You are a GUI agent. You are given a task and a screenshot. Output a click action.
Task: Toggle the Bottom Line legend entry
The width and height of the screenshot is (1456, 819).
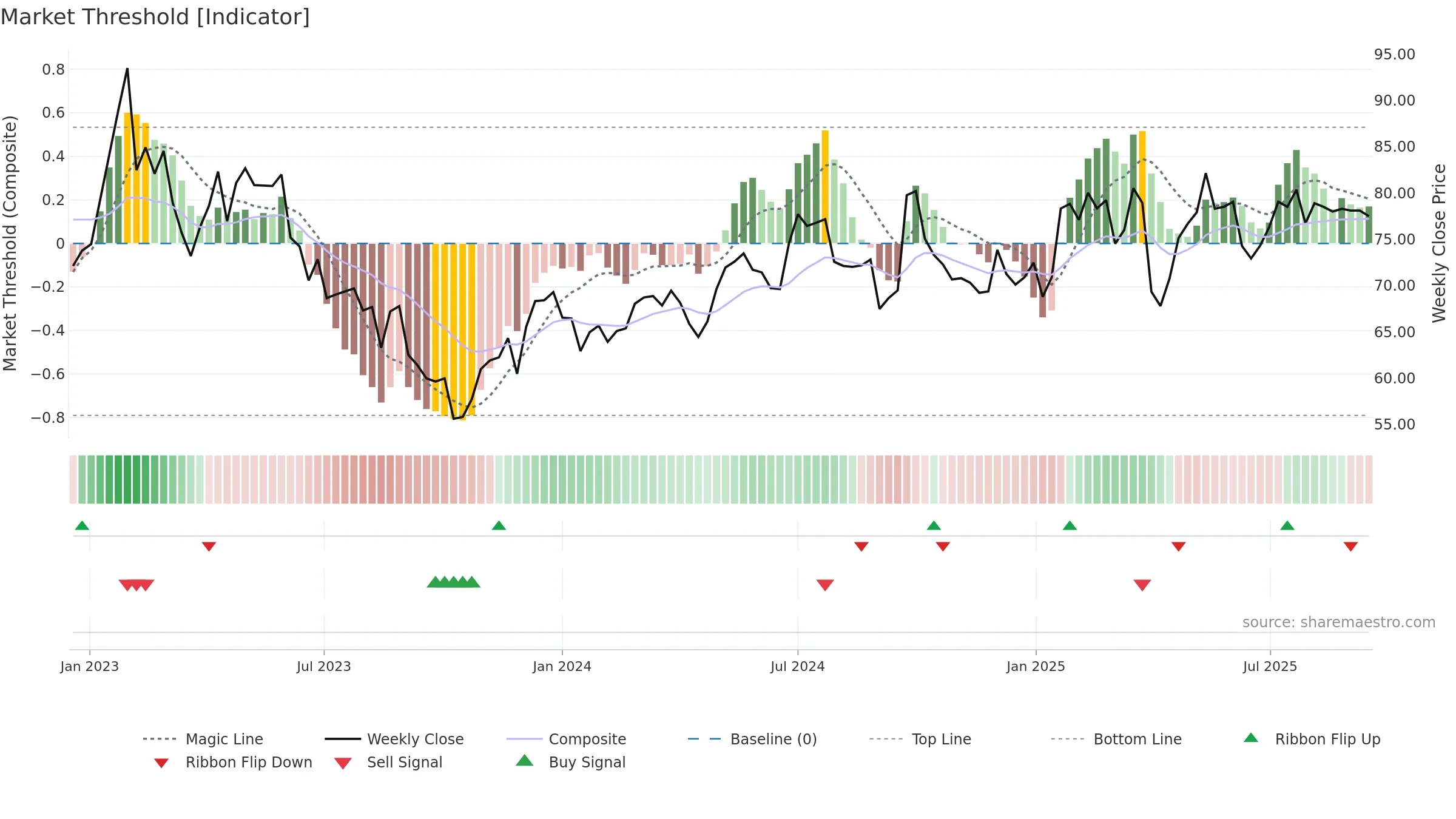(1116, 739)
